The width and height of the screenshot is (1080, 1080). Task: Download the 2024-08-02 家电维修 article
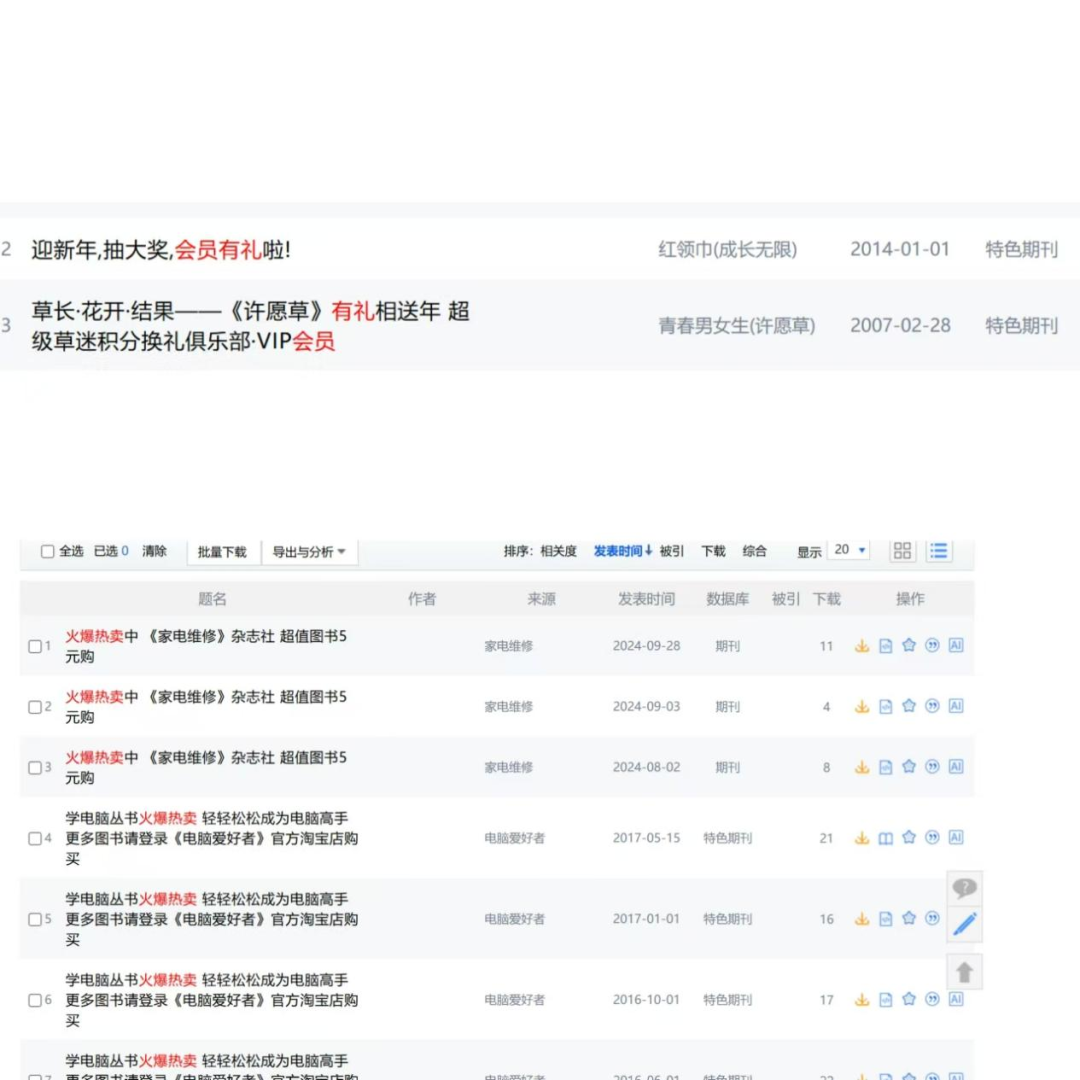(862, 767)
